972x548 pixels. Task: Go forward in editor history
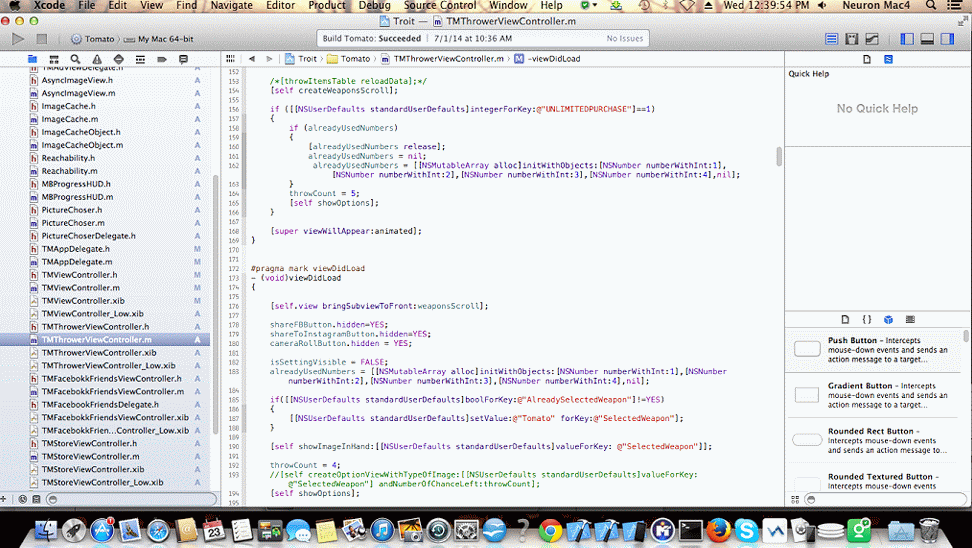[x=269, y=59]
